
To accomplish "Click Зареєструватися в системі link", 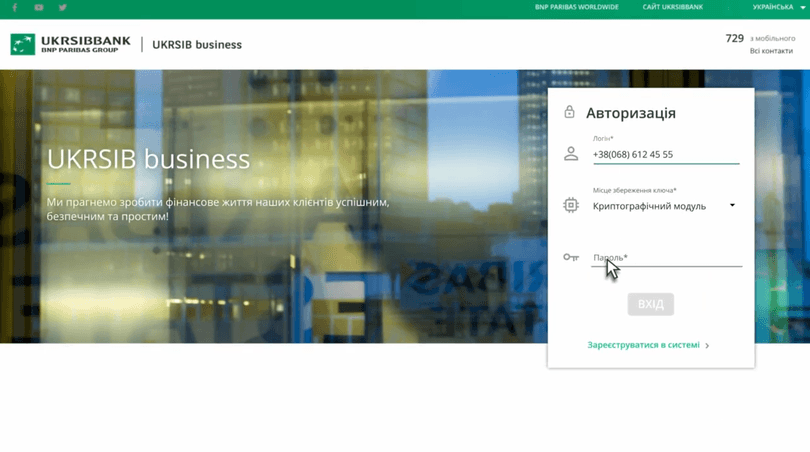I will (x=643, y=345).
